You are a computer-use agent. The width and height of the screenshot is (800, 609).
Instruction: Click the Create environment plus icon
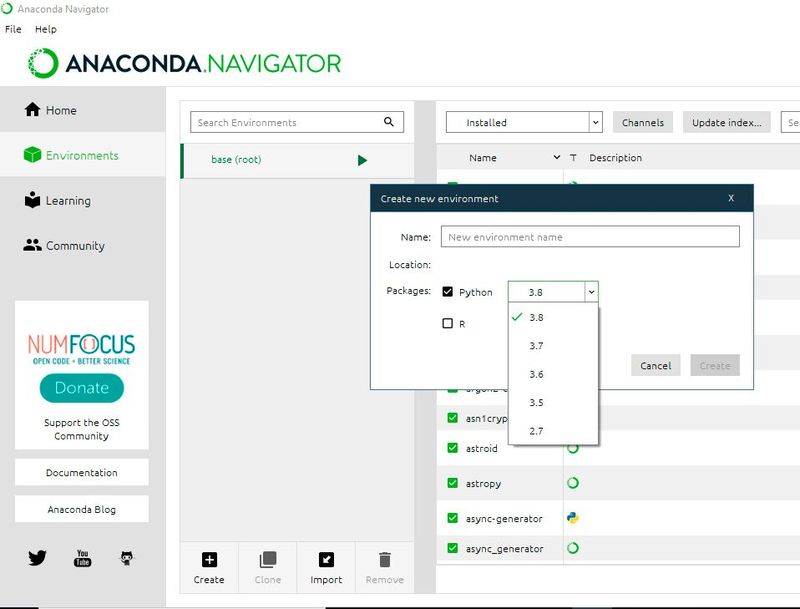(x=209, y=560)
